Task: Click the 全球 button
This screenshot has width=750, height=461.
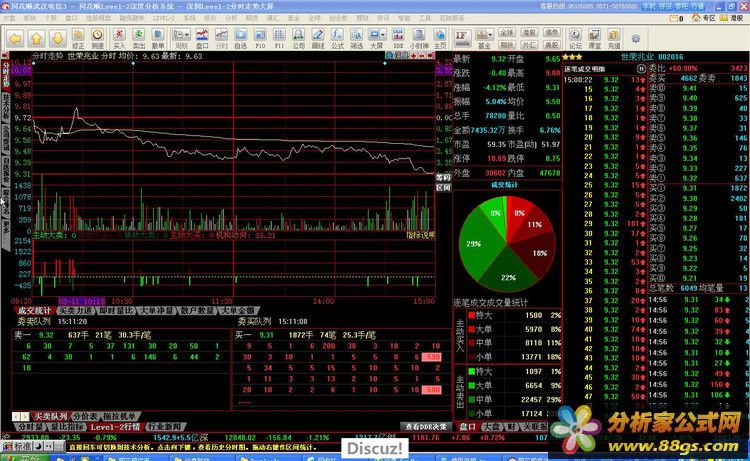Action: point(506,33)
